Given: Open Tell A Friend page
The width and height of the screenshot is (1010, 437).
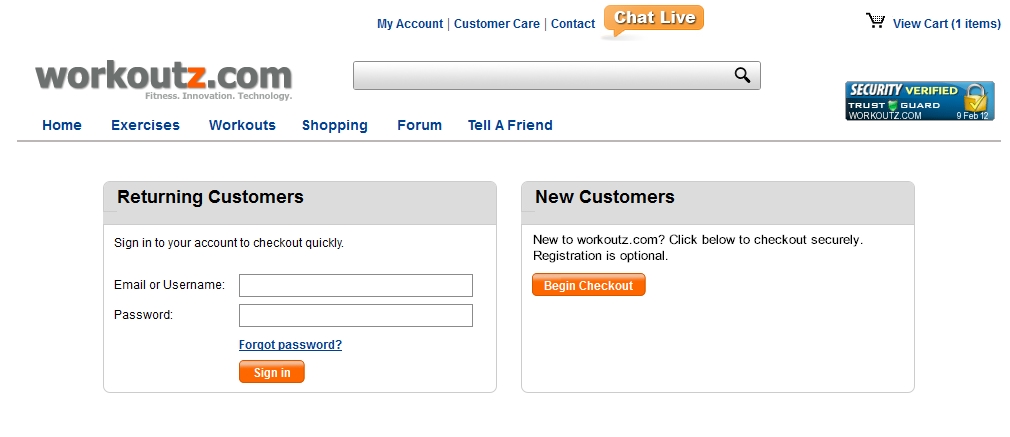Looking at the screenshot, I should pyautogui.click(x=510, y=125).
